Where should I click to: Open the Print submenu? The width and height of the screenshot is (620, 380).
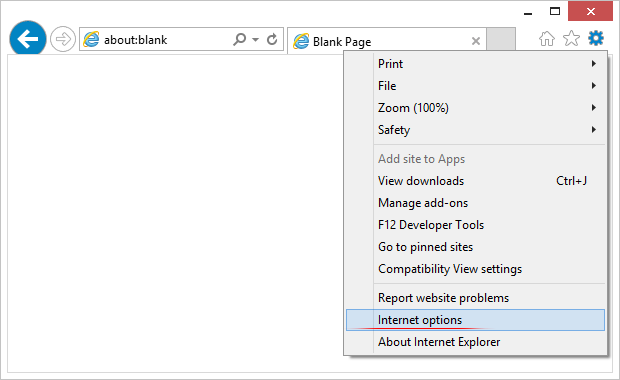point(476,64)
